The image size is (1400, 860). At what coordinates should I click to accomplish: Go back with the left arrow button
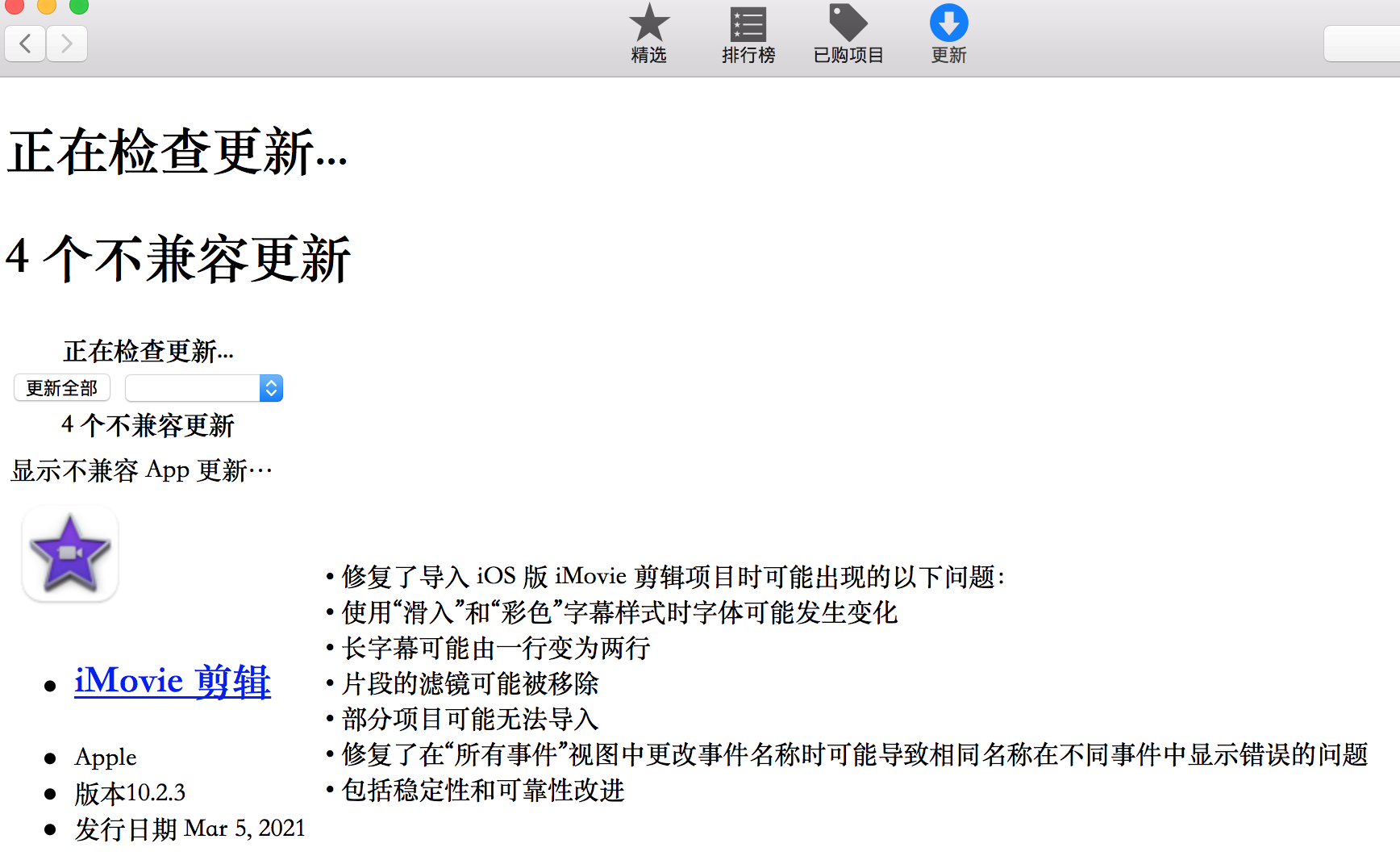coord(25,44)
